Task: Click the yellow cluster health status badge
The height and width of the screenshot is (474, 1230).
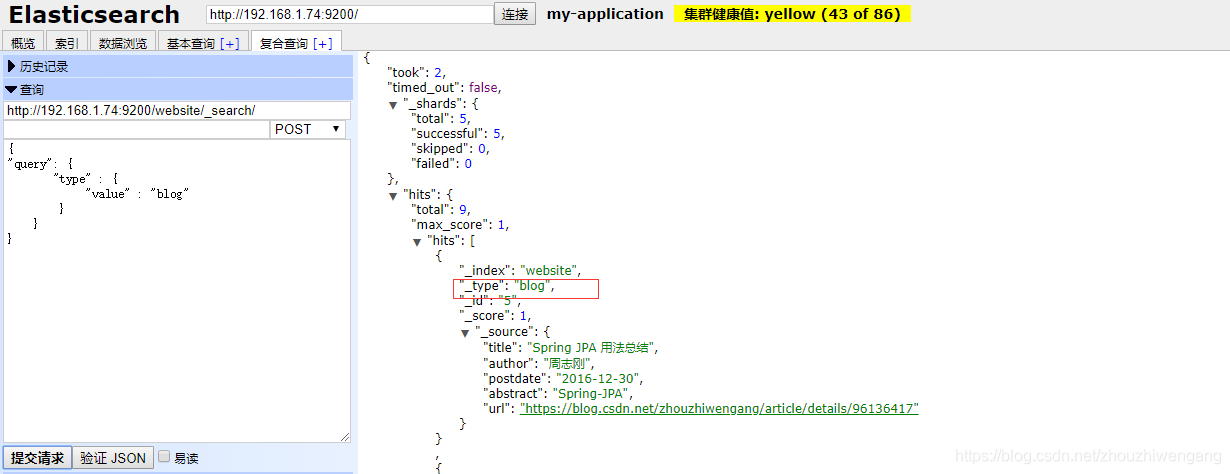Action: pos(792,14)
